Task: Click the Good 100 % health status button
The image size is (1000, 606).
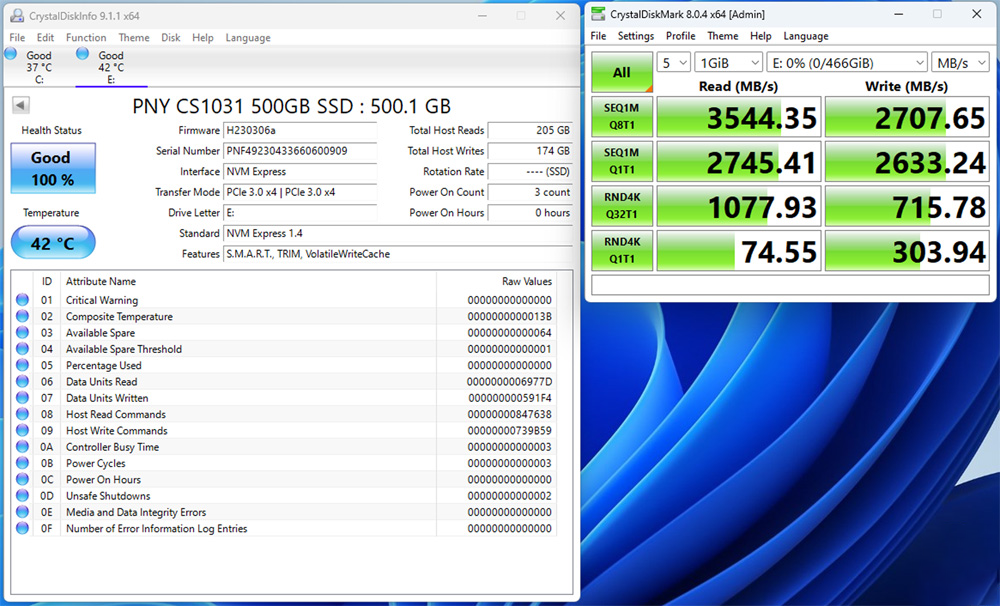Action: tap(53, 168)
